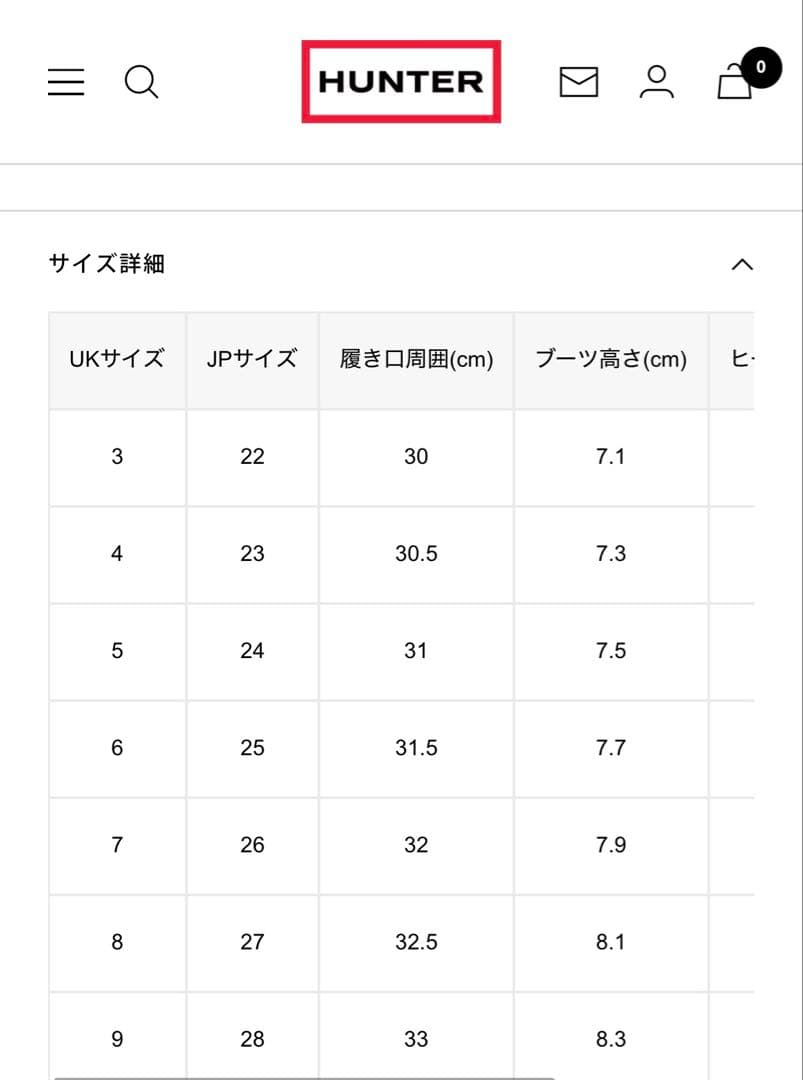Click UK size 3 table cell

[x=117, y=456]
